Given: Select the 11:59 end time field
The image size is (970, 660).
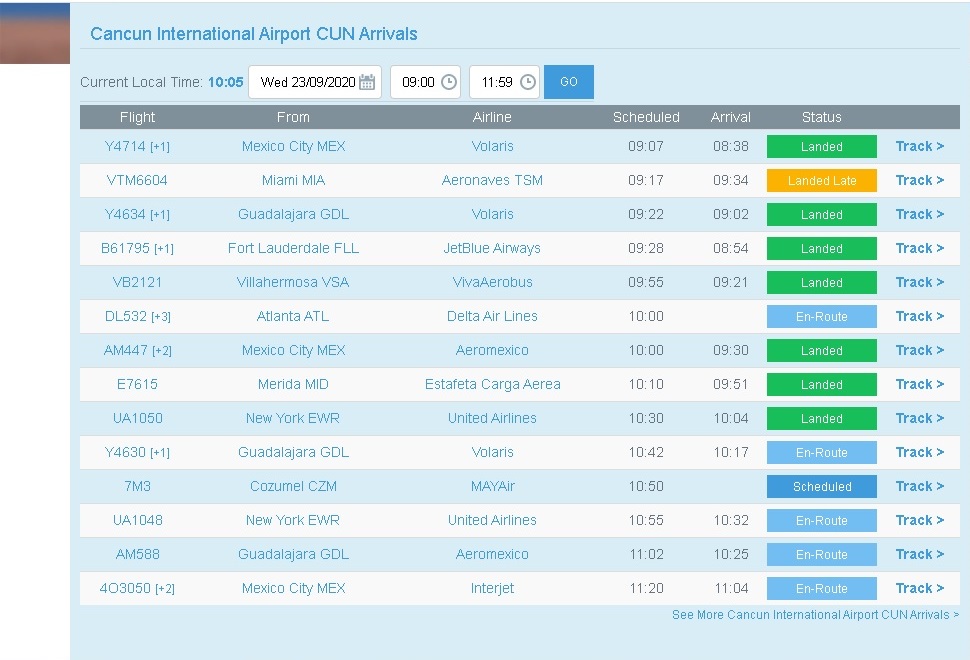Looking at the screenshot, I should click(505, 82).
